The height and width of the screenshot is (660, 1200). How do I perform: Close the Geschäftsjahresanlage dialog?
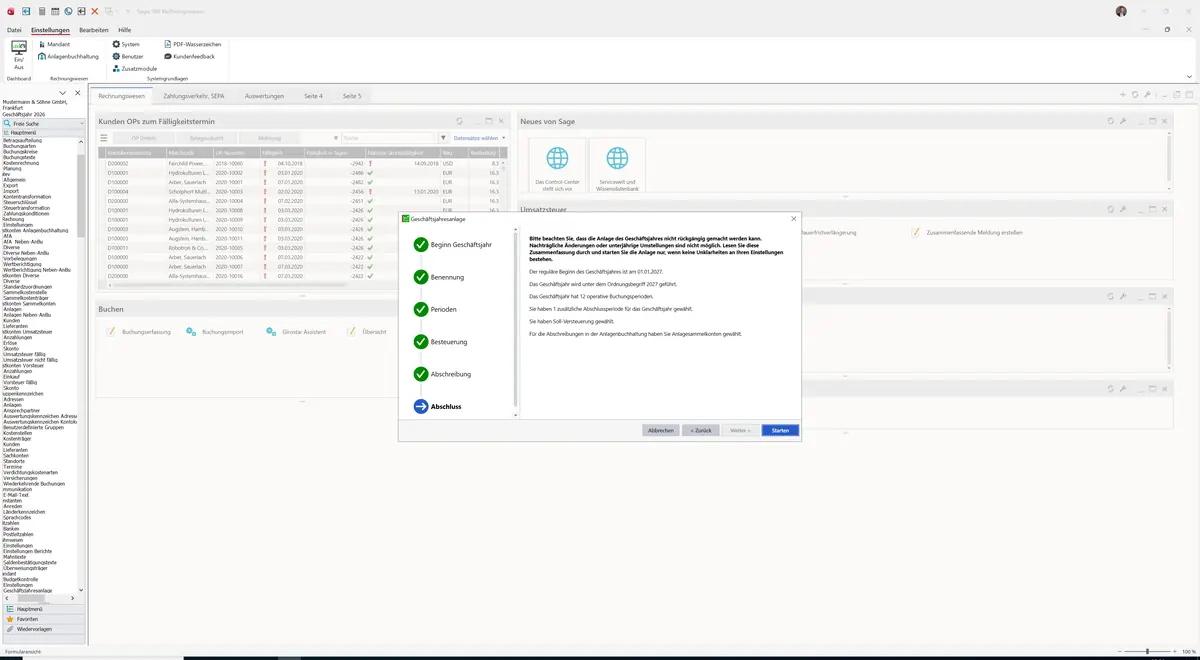(x=794, y=218)
